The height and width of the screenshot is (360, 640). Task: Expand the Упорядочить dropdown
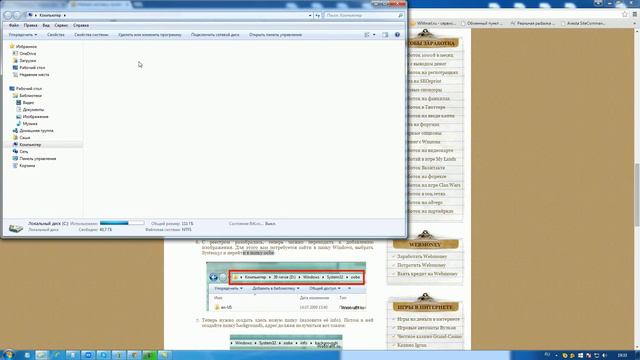(23, 35)
